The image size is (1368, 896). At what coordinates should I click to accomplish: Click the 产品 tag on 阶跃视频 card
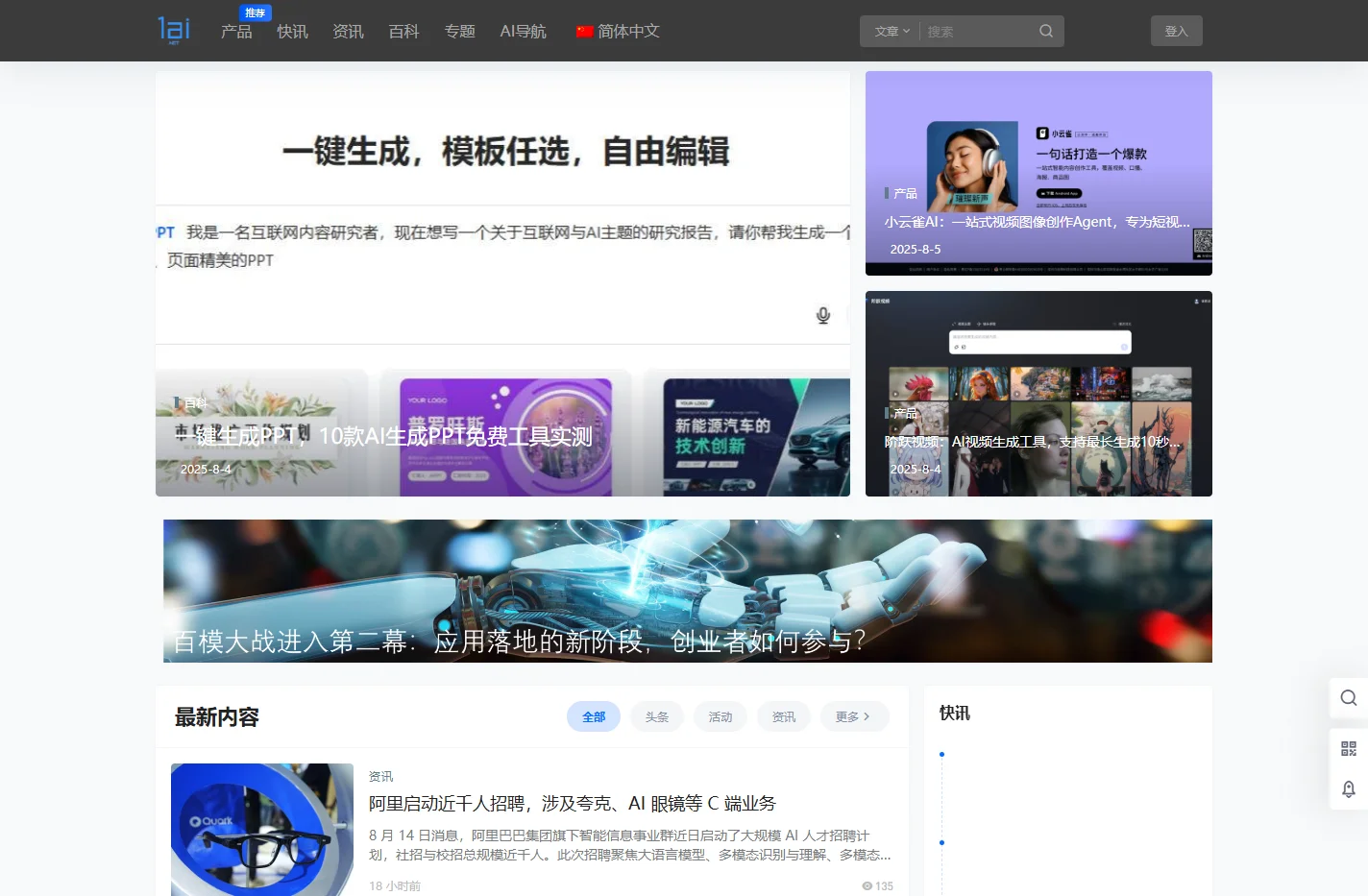pyautogui.click(x=905, y=413)
